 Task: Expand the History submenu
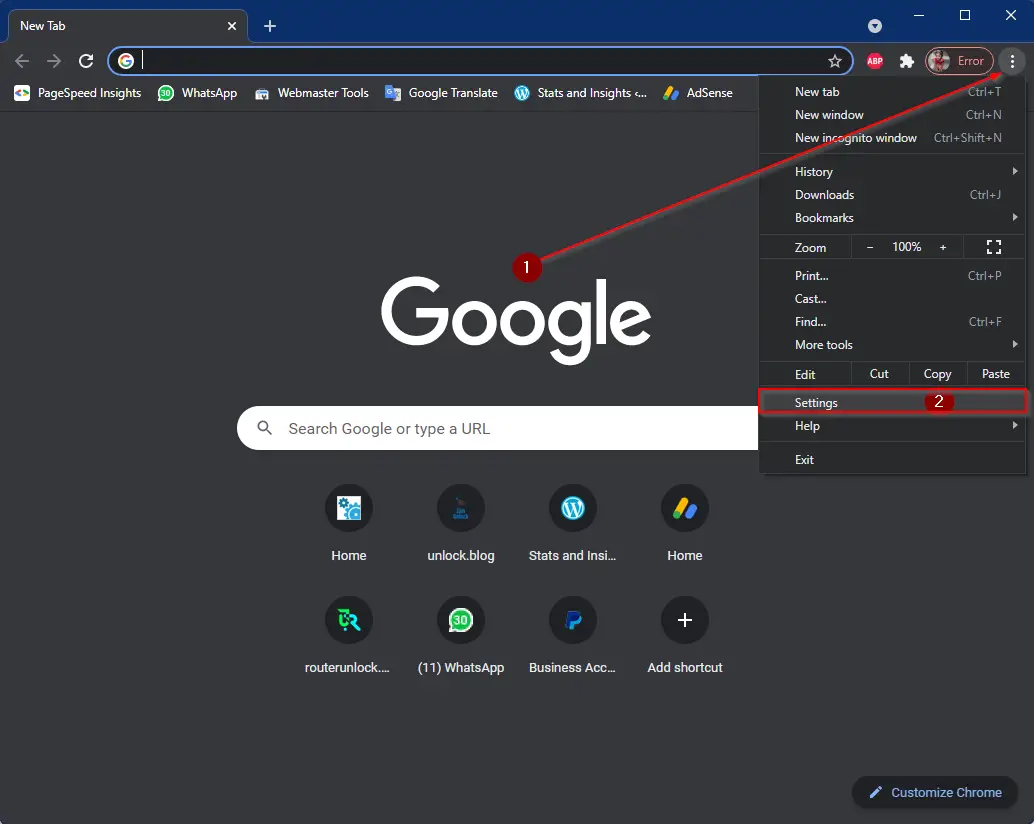[892, 171]
